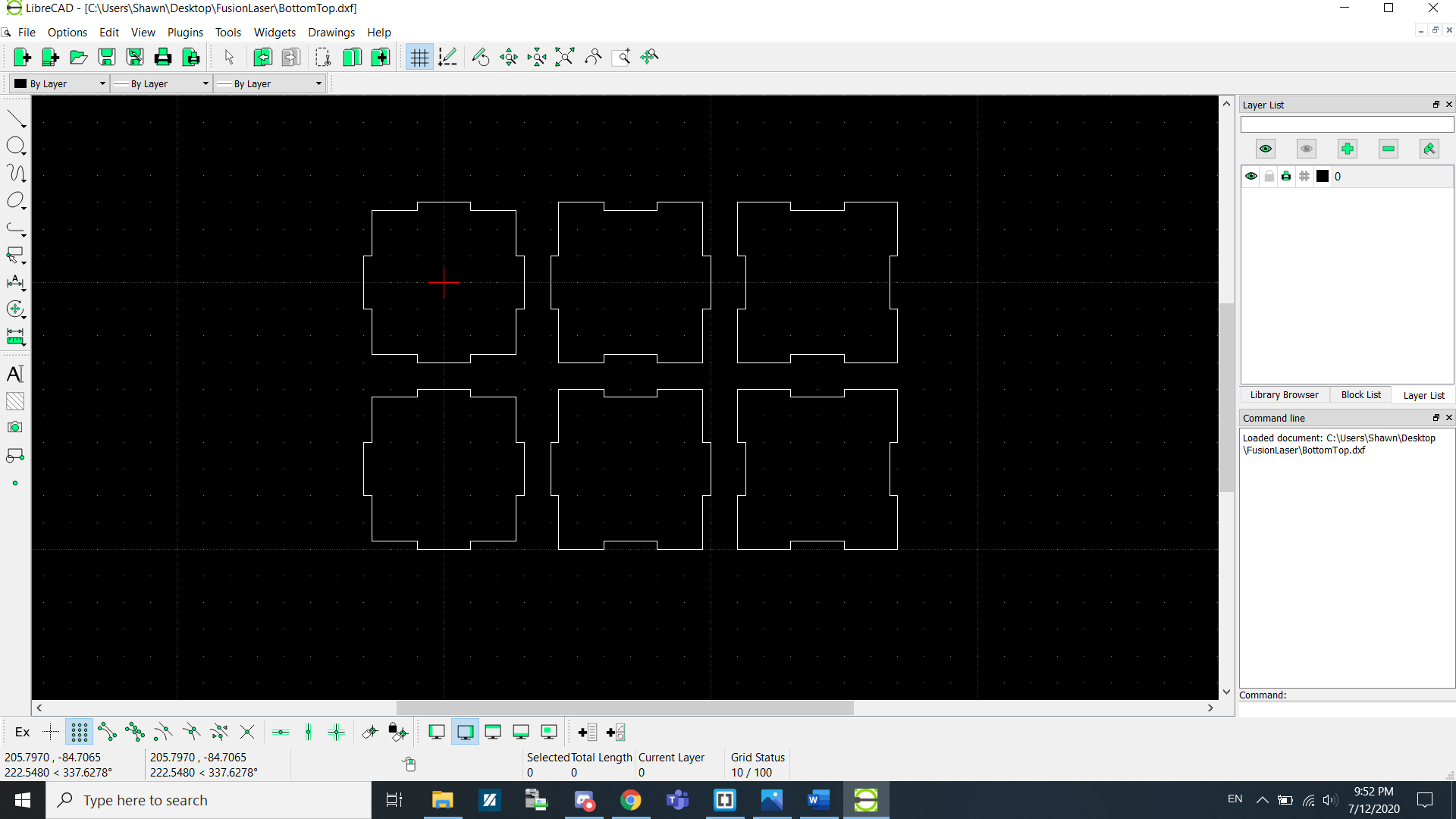Select the pointer selection tool
Viewport: 1456px width, 819px height.
tap(229, 57)
